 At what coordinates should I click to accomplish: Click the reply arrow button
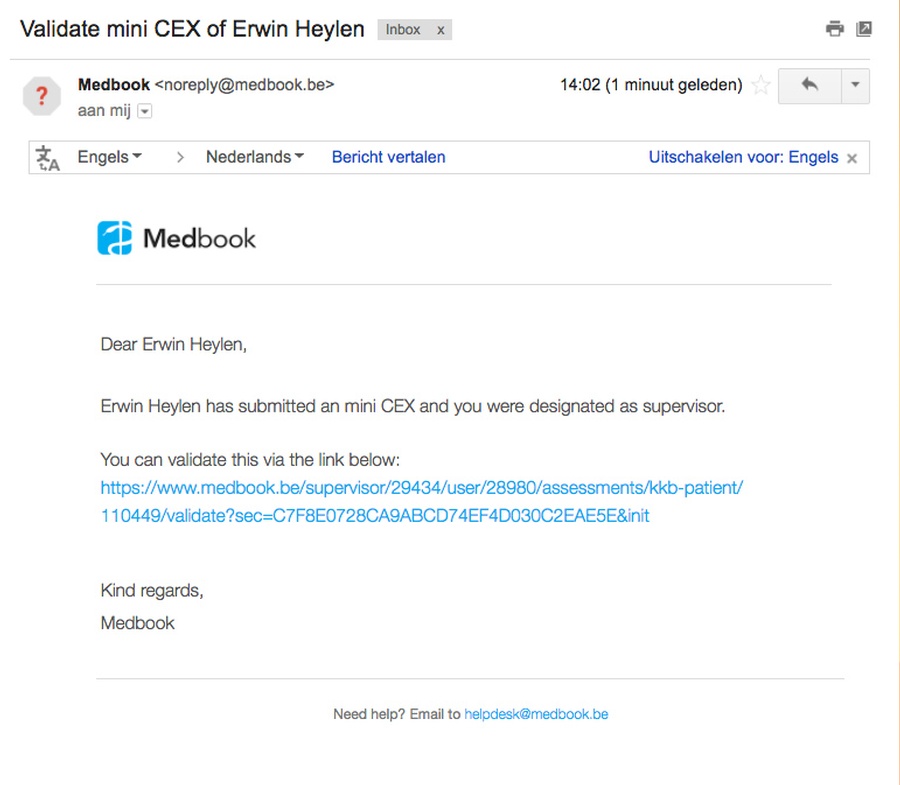coord(810,86)
